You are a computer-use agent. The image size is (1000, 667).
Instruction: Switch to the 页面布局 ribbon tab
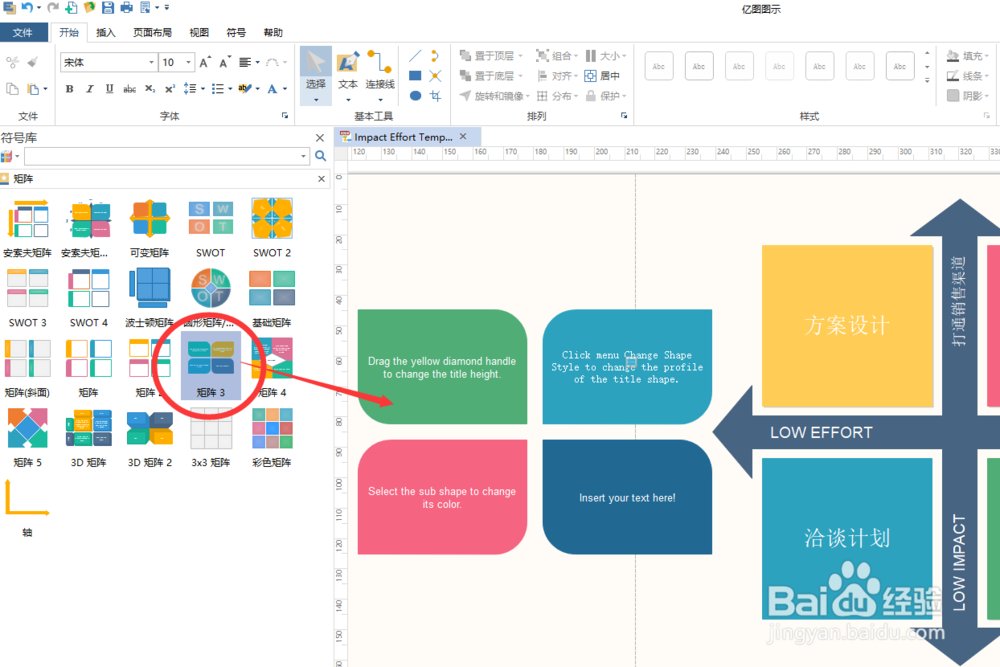[152, 32]
